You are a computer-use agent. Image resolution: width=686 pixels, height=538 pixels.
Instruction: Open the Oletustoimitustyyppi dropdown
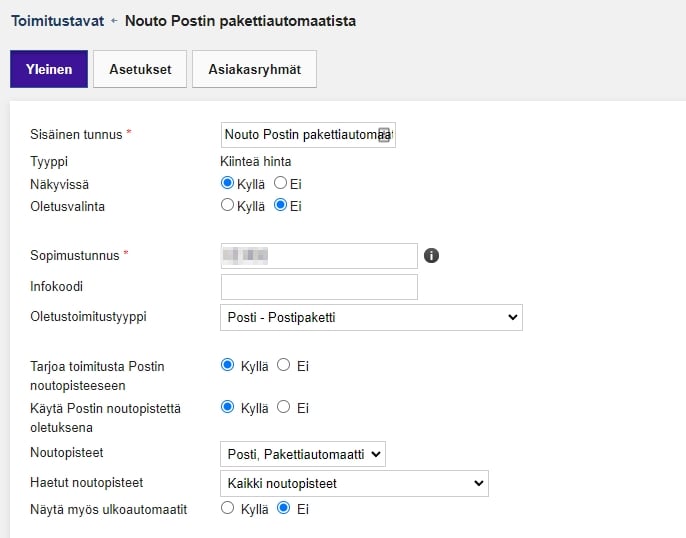click(371, 318)
